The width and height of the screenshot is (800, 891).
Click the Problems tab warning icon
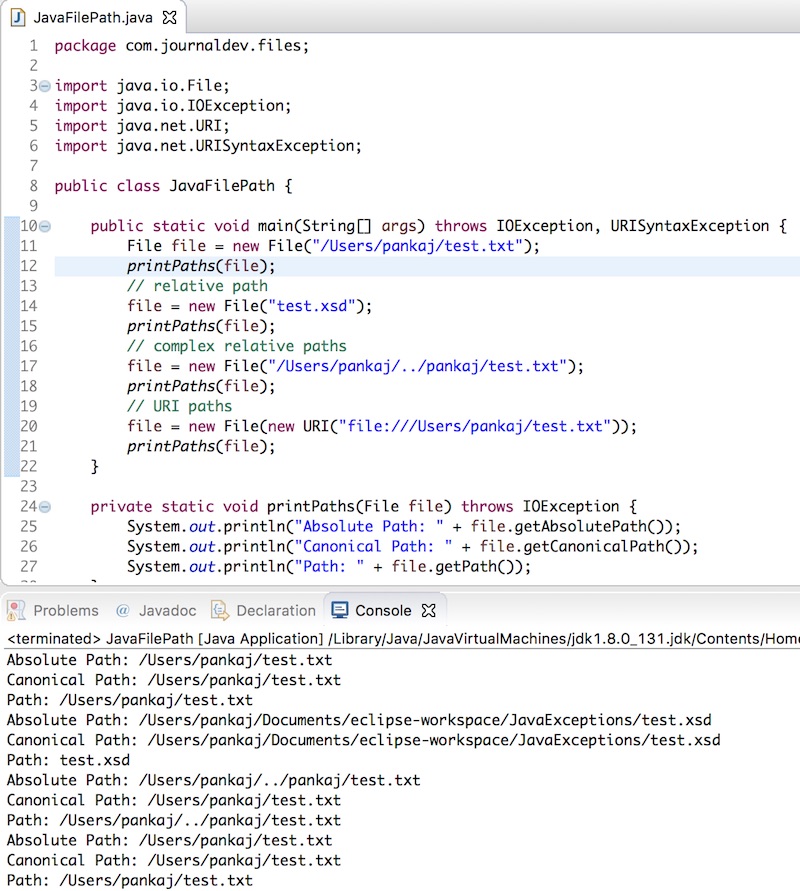tap(16, 610)
